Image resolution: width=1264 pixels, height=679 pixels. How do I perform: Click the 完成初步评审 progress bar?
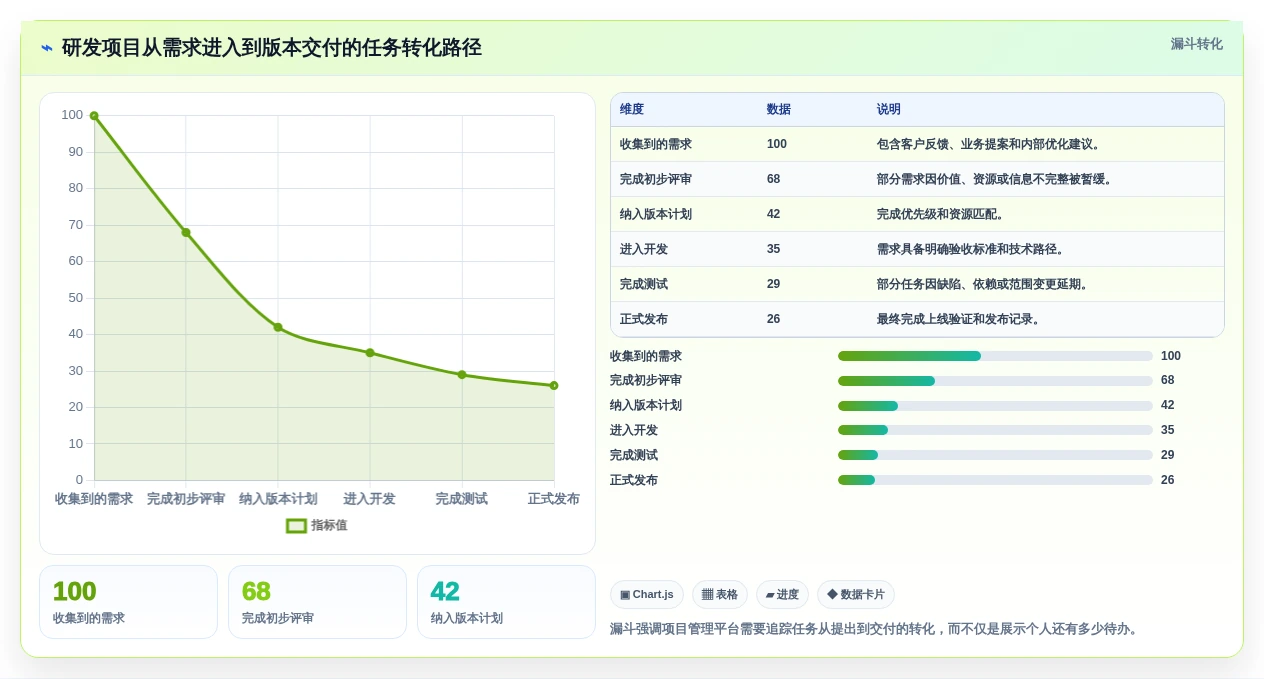click(995, 381)
